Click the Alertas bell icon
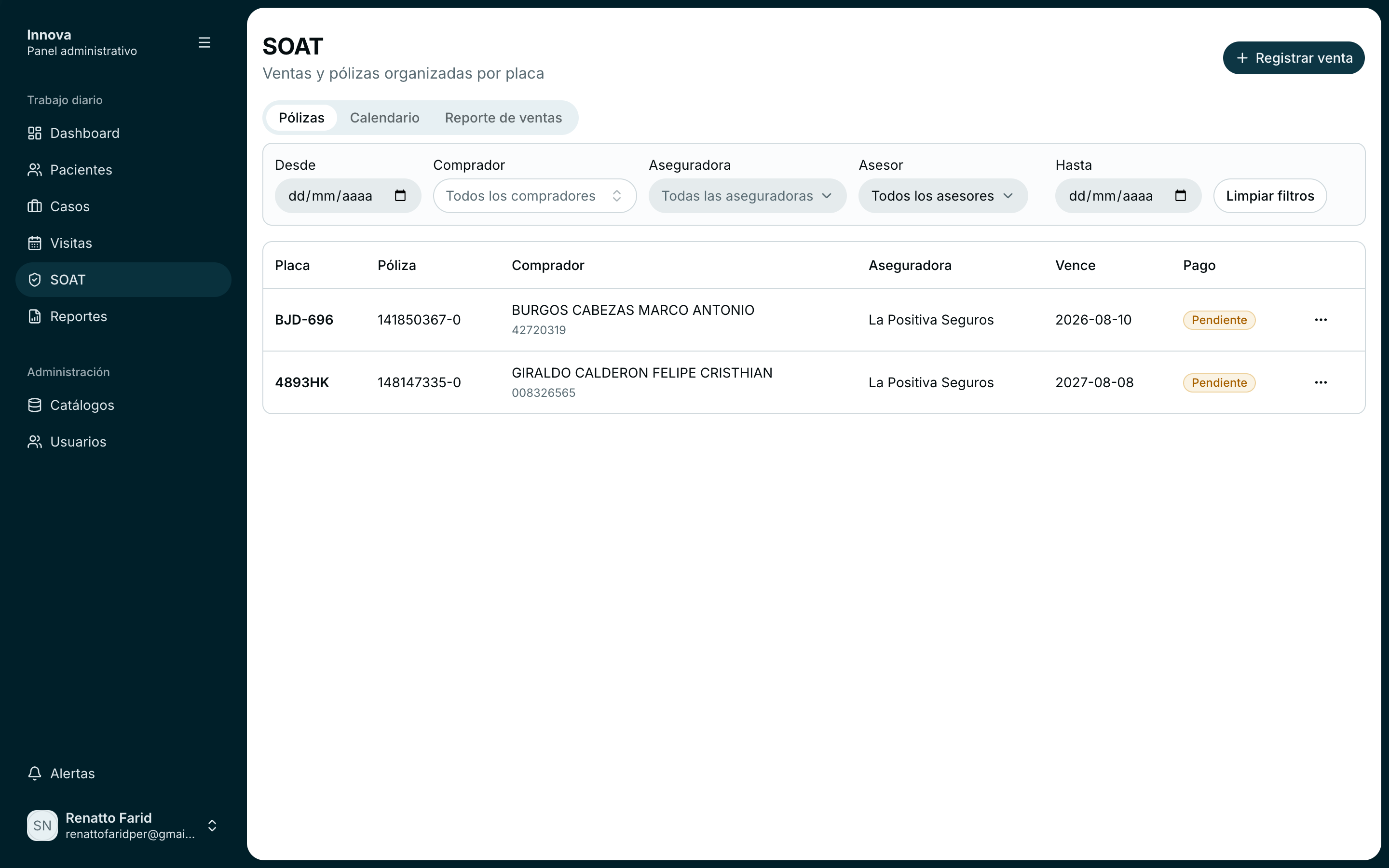 pyautogui.click(x=34, y=773)
